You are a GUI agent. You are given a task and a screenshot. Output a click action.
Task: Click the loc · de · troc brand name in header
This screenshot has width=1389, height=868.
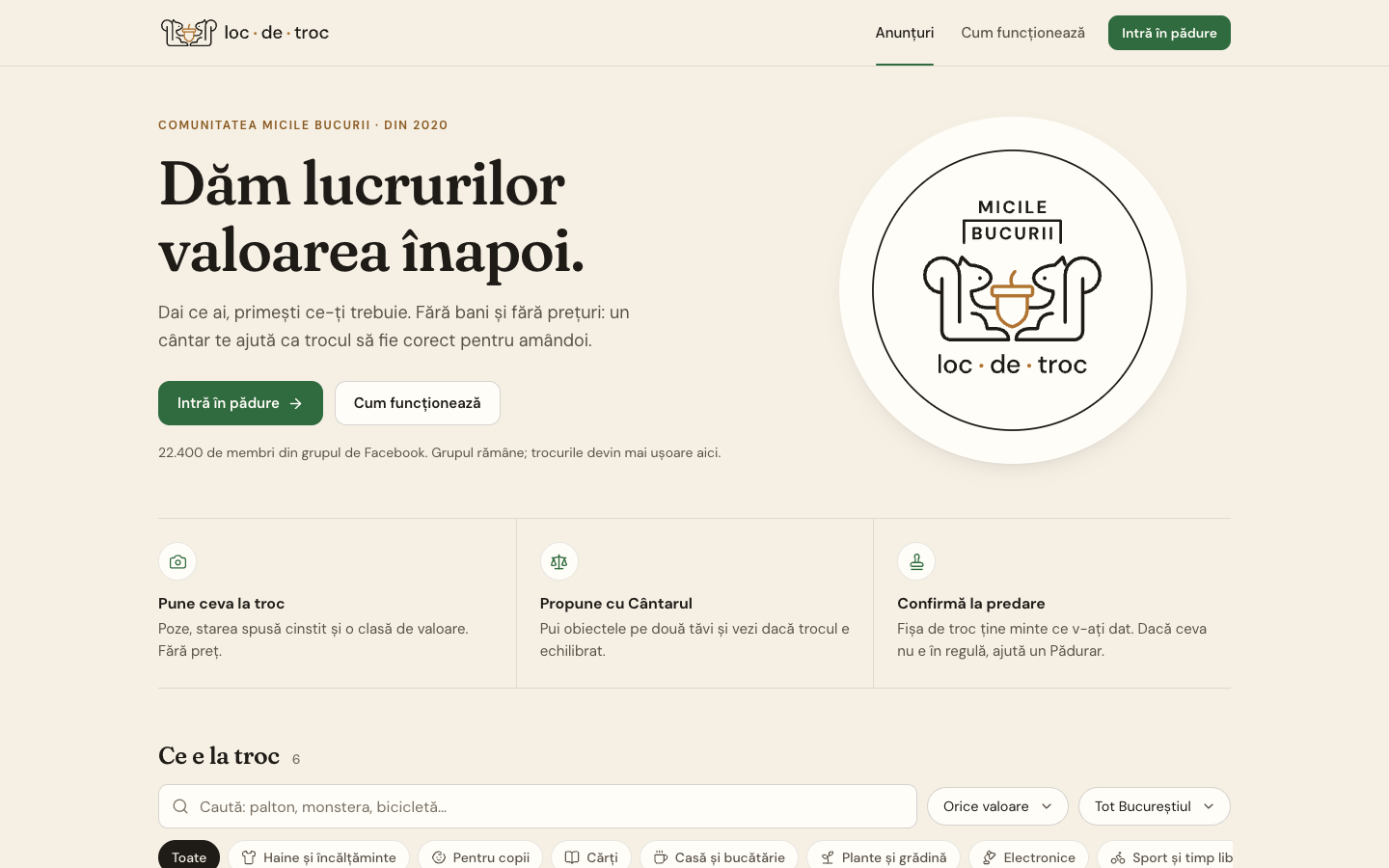277,33
